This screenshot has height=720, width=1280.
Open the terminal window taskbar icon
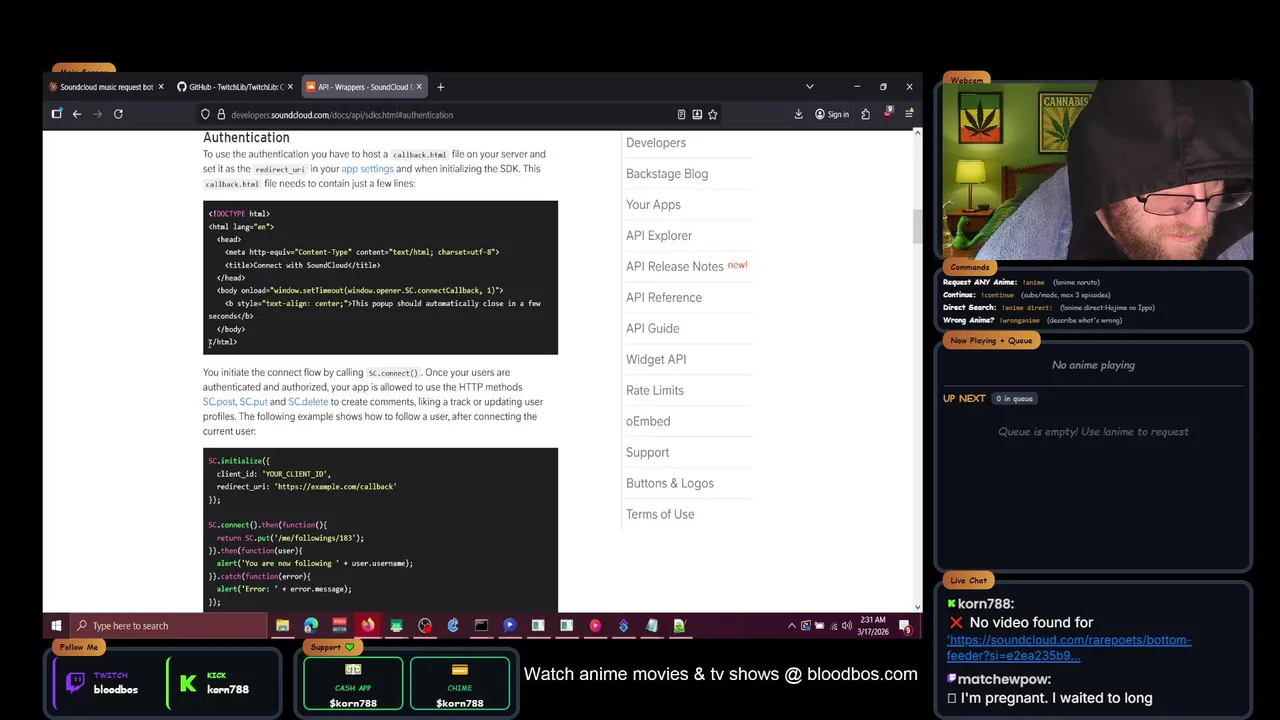pyautogui.click(x=481, y=626)
